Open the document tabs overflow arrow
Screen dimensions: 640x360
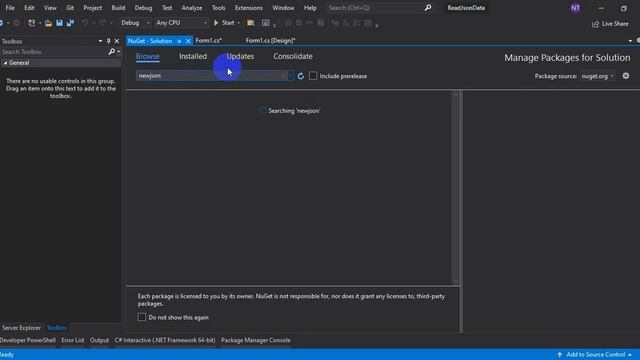click(630, 41)
